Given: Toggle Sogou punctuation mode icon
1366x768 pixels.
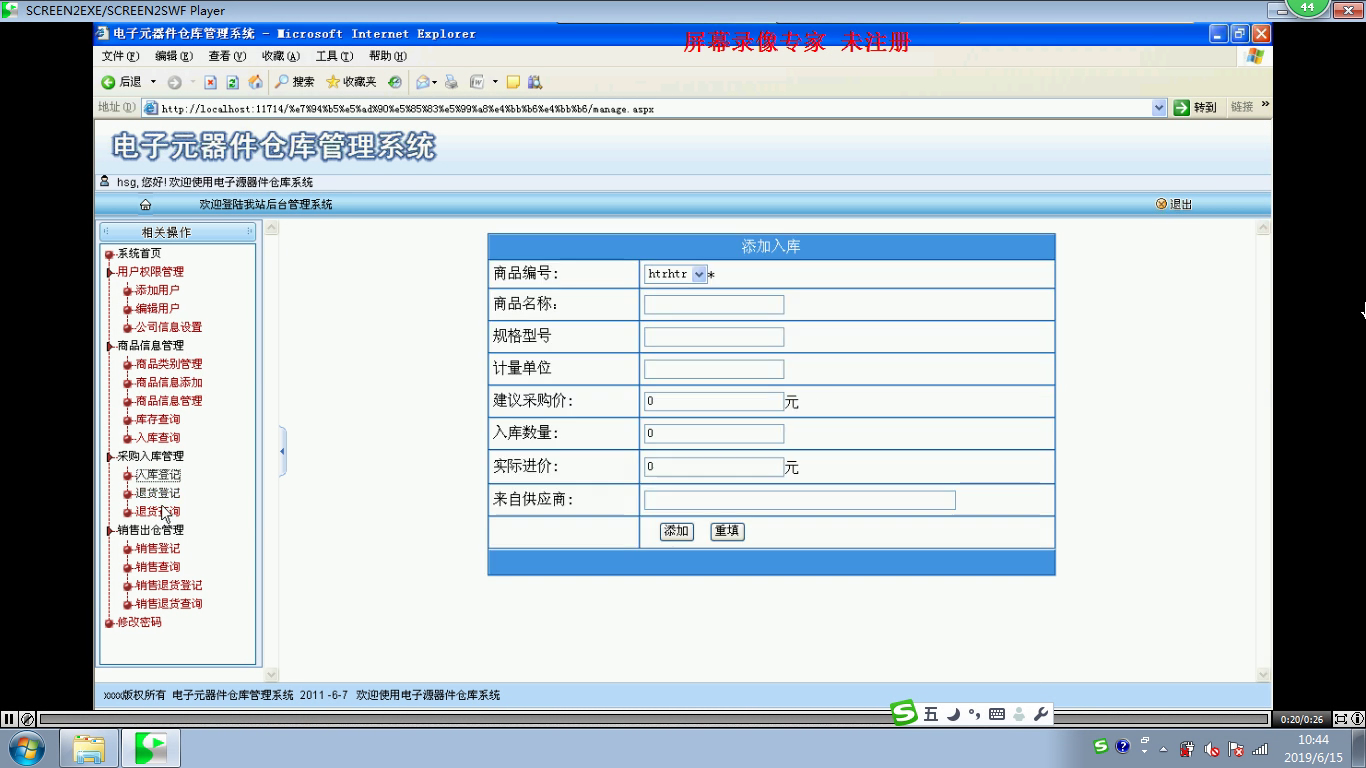Looking at the screenshot, I should [x=974, y=714].
